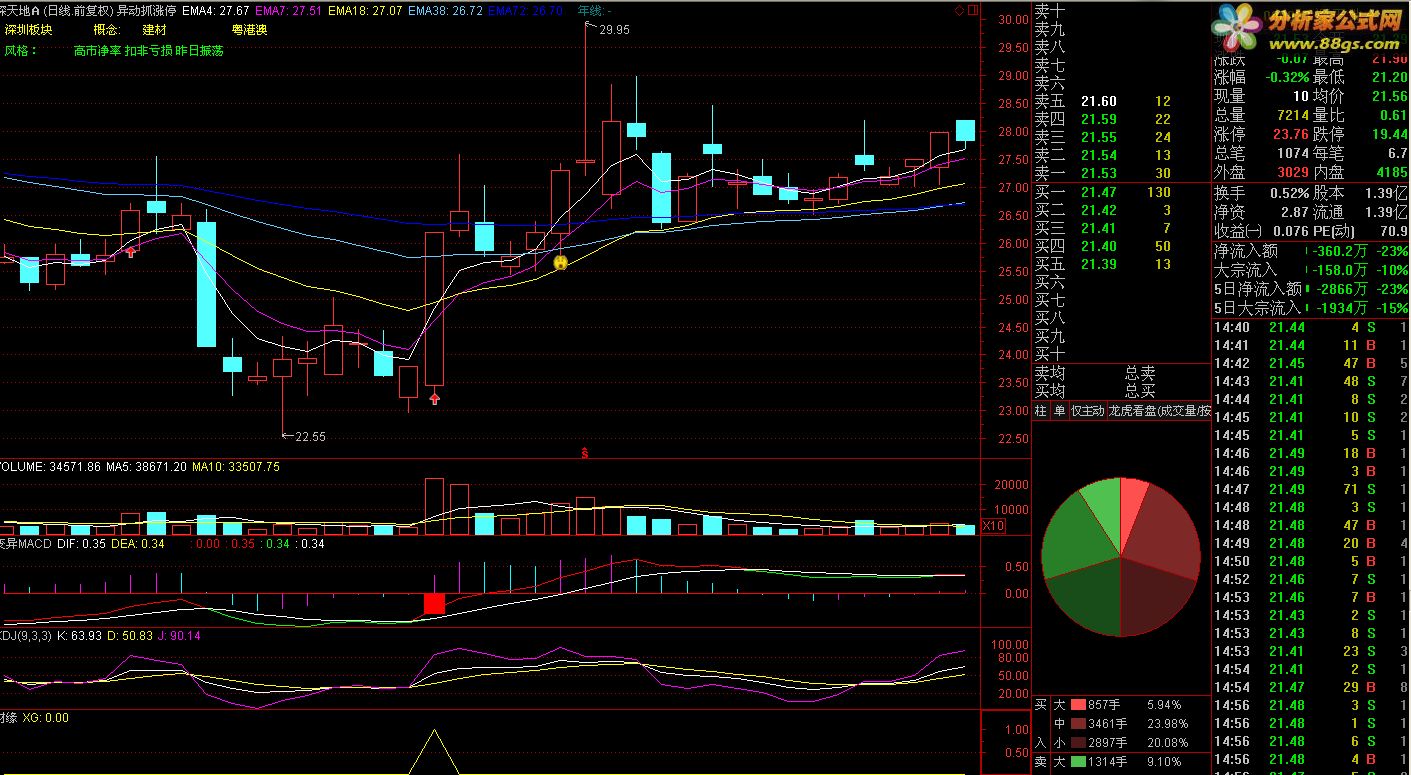Viewport: 1411px width, 775px height.
Task: Click the 大宗流入 -158.0万 row
Action: [x=1312, y=270]
